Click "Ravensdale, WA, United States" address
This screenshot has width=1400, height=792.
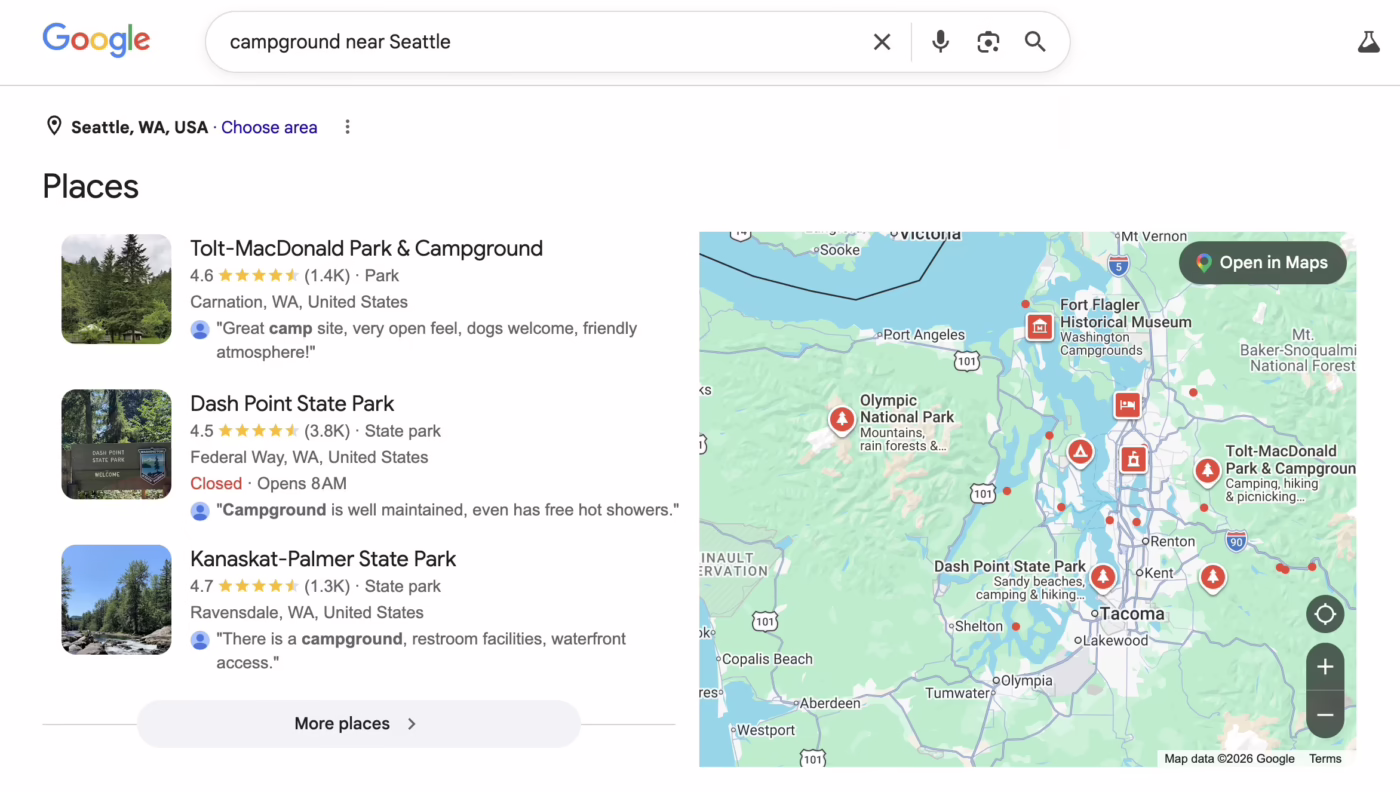(x=307, y=612)
